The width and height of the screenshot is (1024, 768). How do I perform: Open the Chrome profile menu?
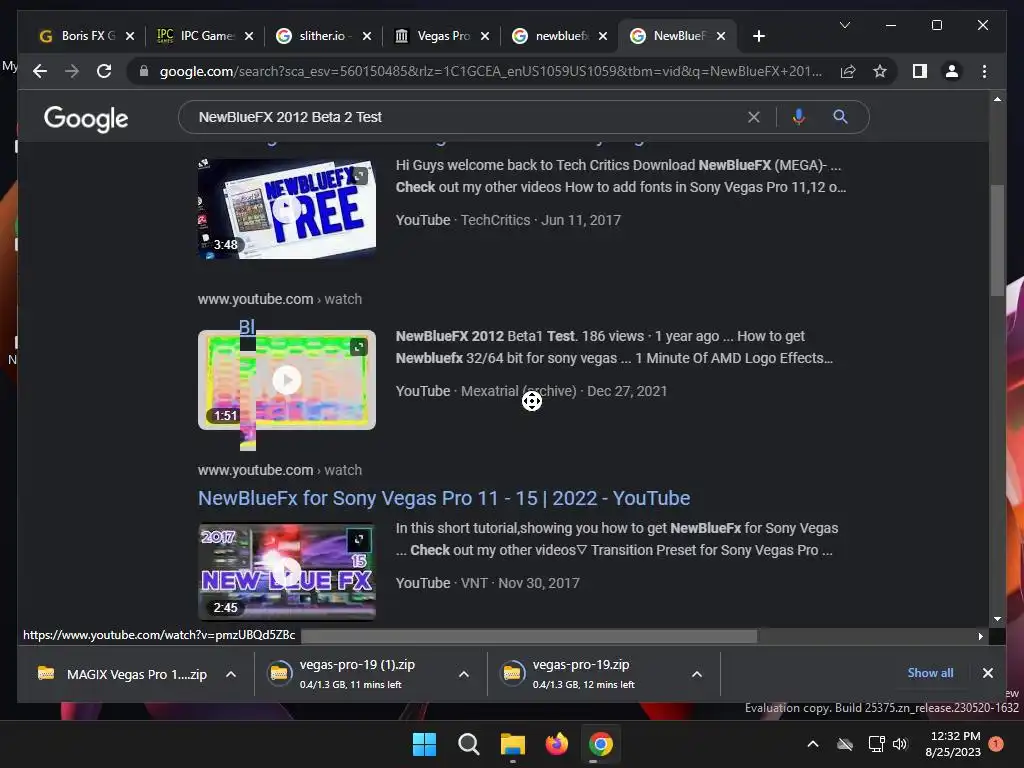click(952, 71)
